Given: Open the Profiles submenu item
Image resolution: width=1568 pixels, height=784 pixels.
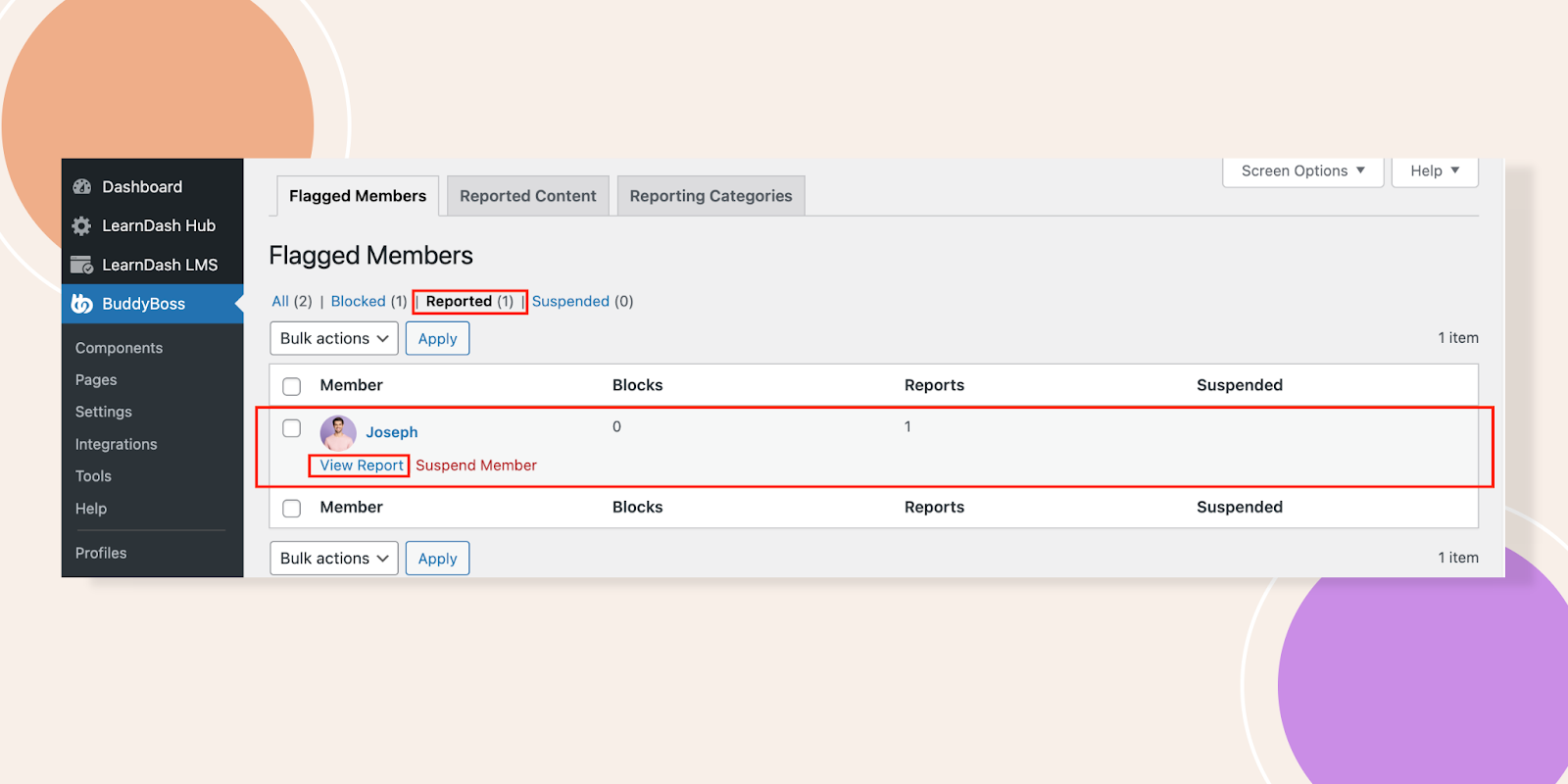Looking at the screenshot, I should click(x=101, y=553).
